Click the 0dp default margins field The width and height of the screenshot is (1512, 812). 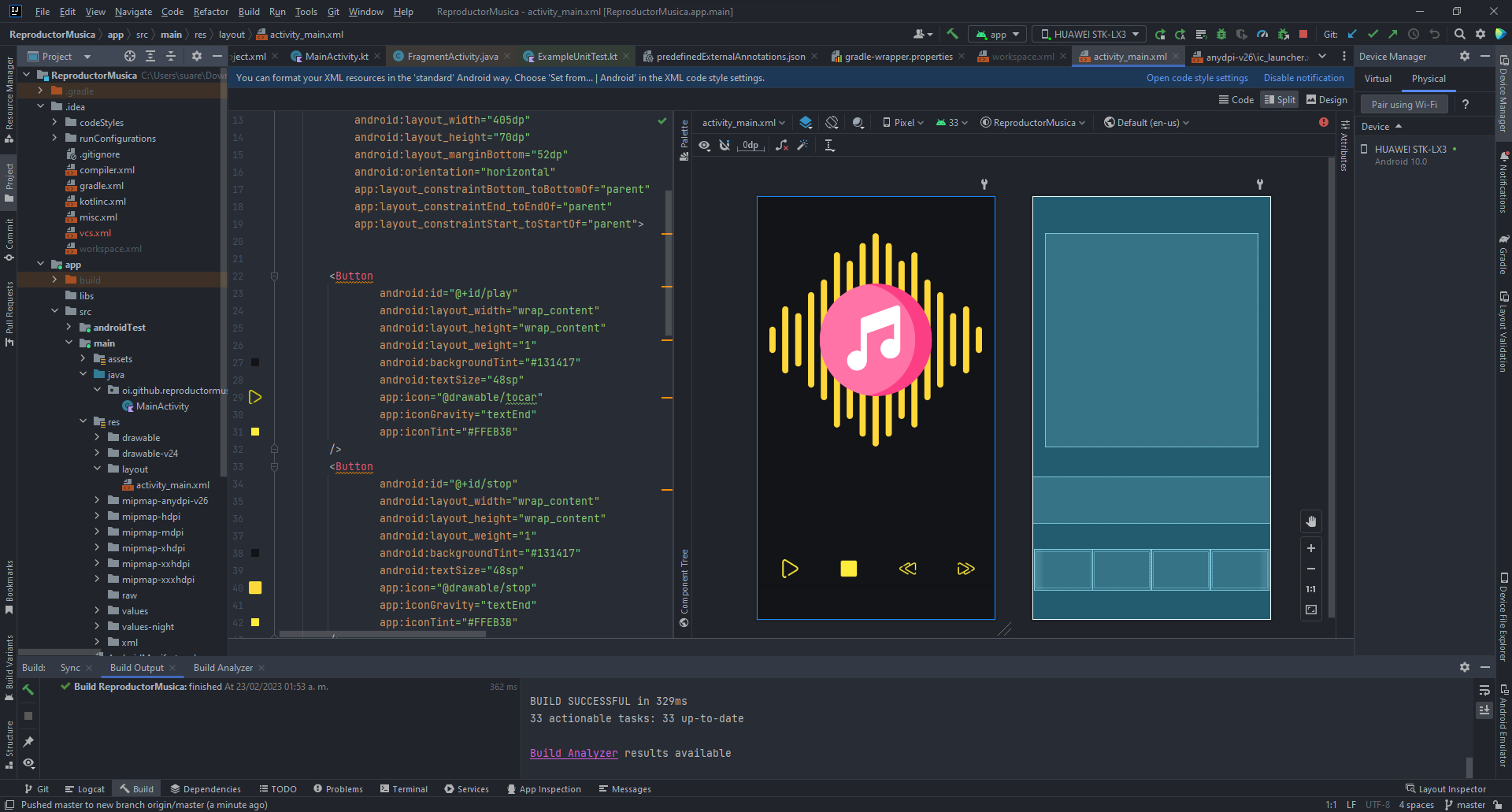click(x=750, y=145)
